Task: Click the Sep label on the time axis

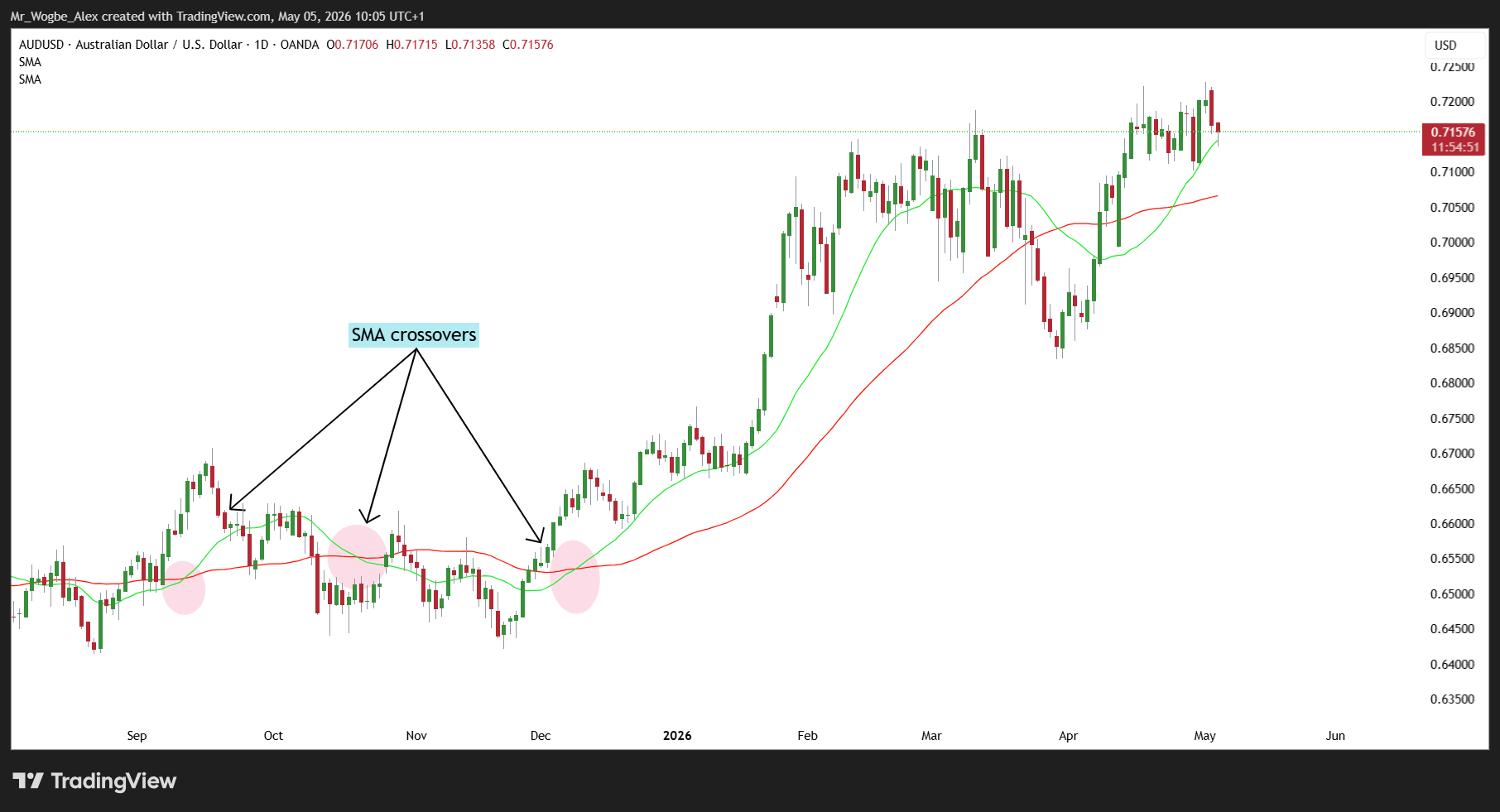Action: tap(137, 736)
